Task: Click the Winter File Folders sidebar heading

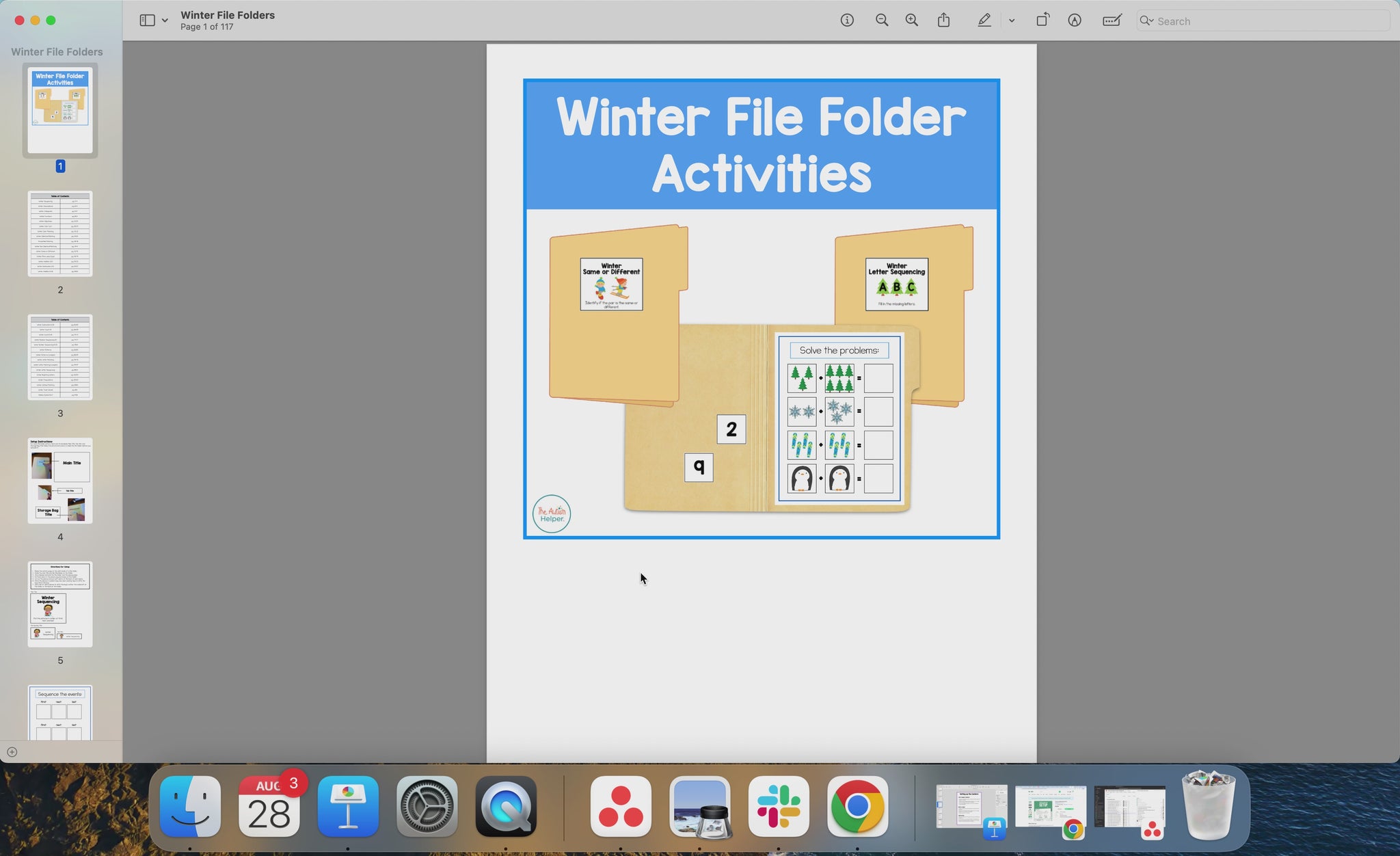Action: [57, 52]
